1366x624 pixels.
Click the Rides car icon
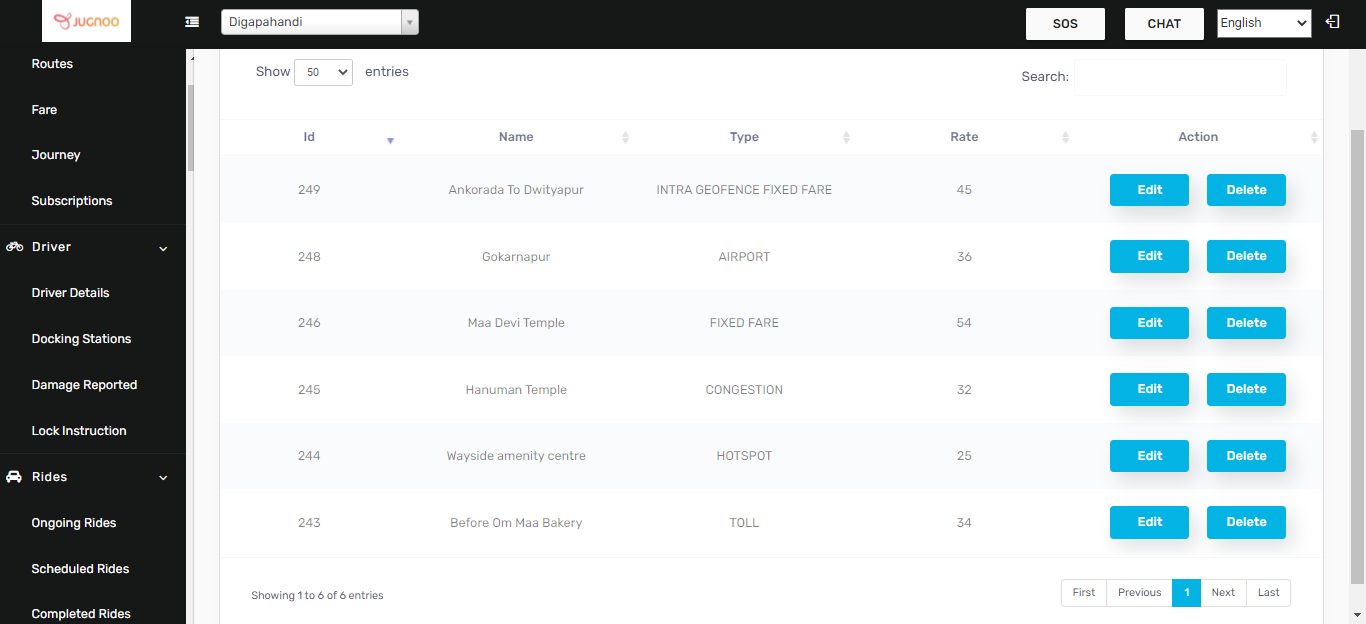coord(15,477)
